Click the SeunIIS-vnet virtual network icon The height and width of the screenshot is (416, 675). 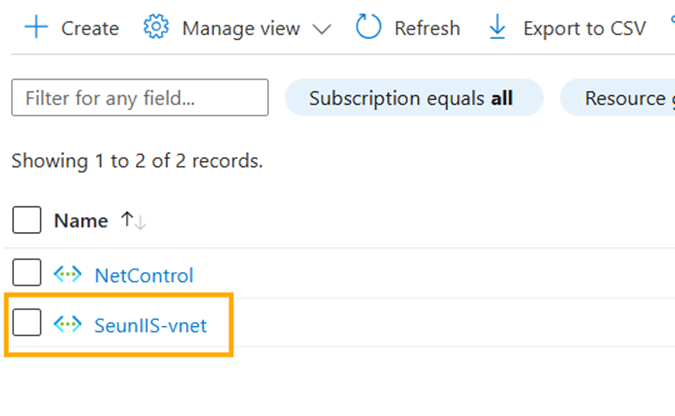[68, 324]
